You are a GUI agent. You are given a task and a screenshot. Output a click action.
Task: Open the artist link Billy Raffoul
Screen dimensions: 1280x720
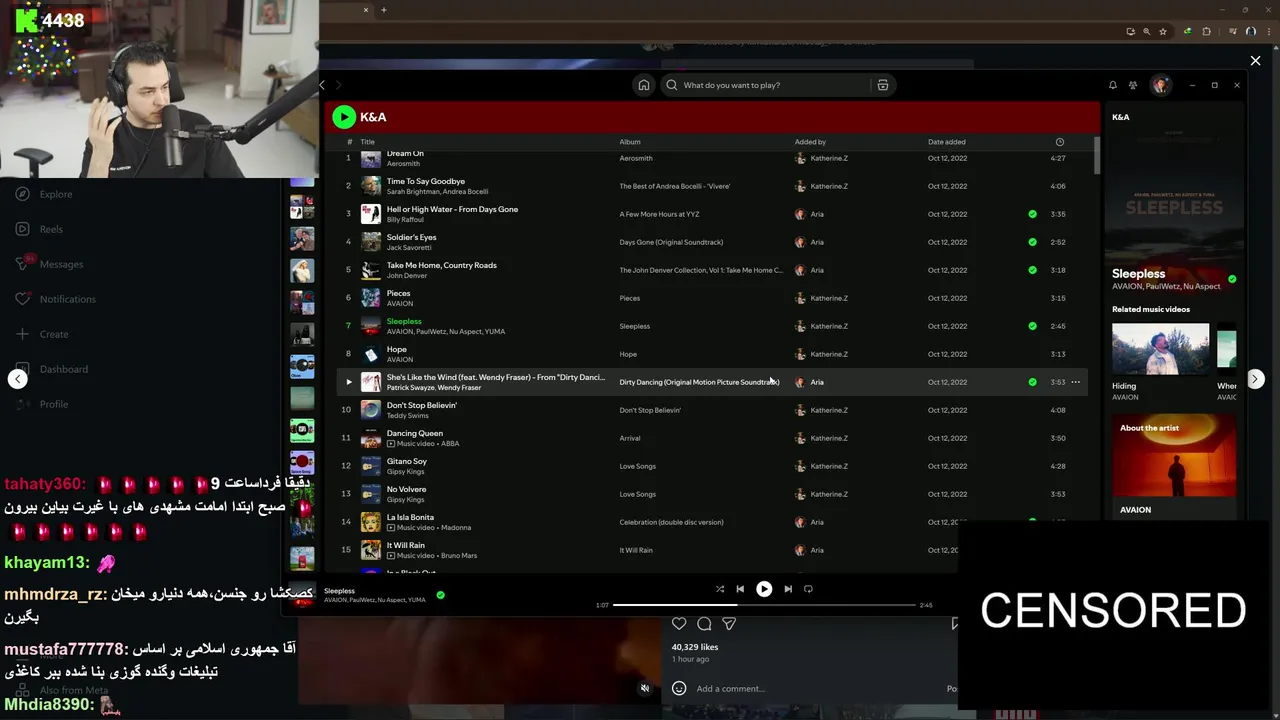[x=406, y=219]
